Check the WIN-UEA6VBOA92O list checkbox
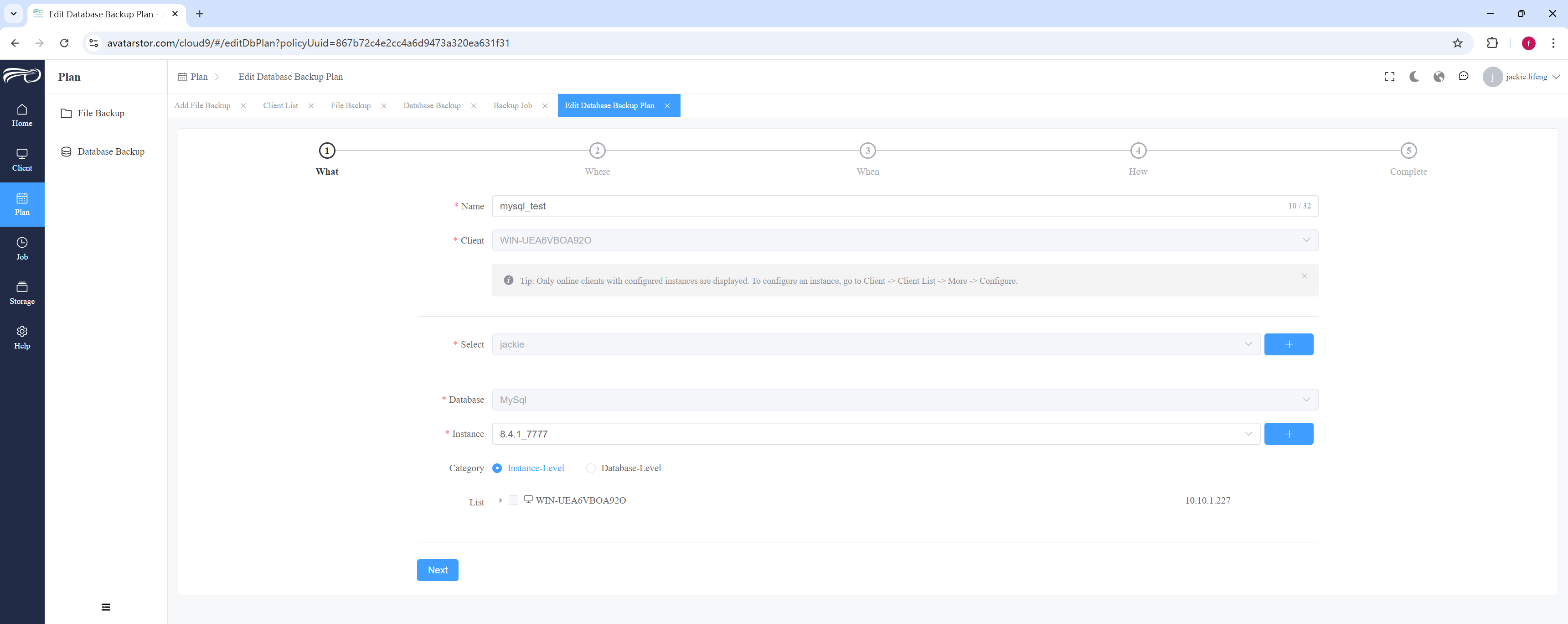 point(513,500)
